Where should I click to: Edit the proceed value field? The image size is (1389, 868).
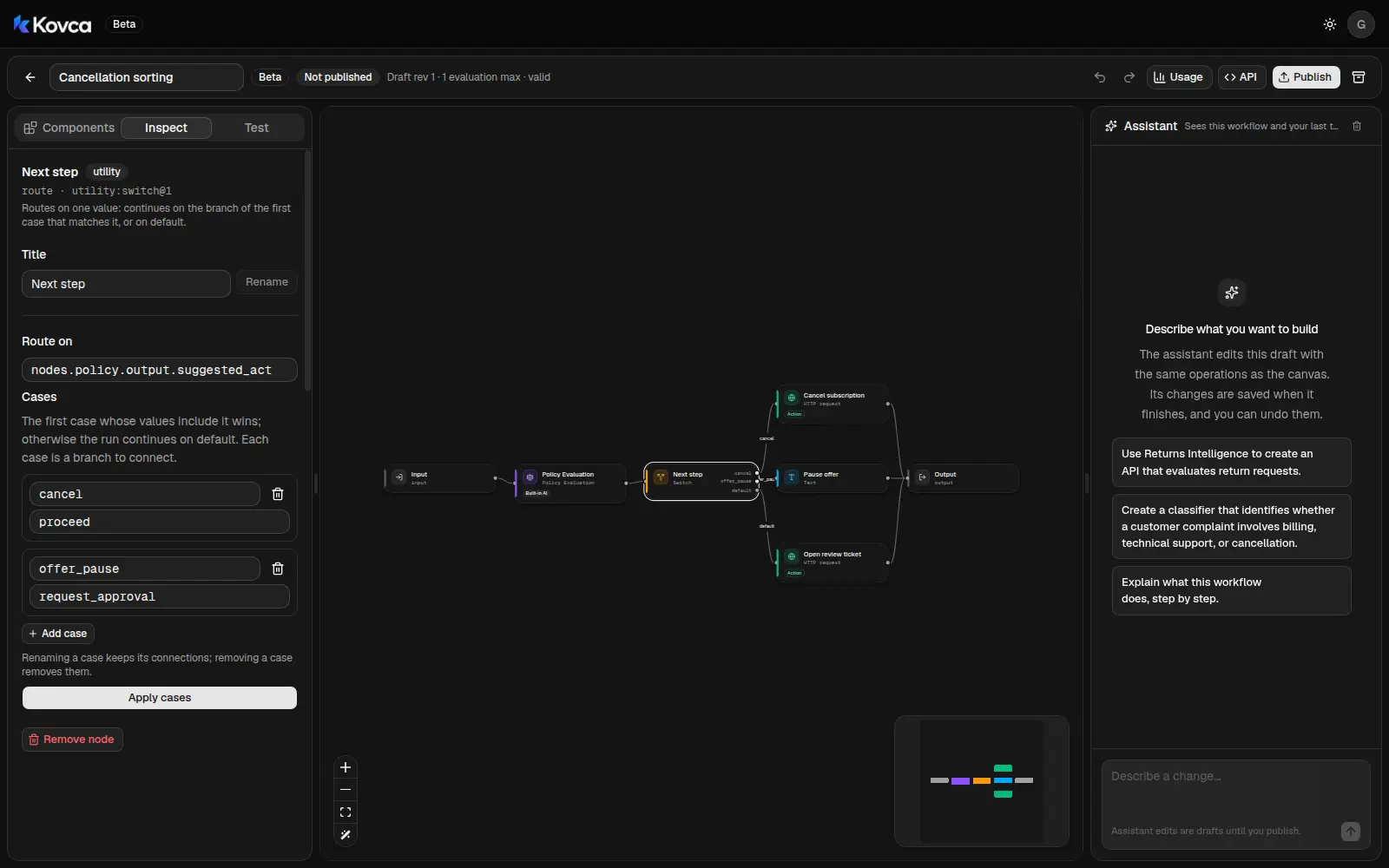tap(160, 522)
